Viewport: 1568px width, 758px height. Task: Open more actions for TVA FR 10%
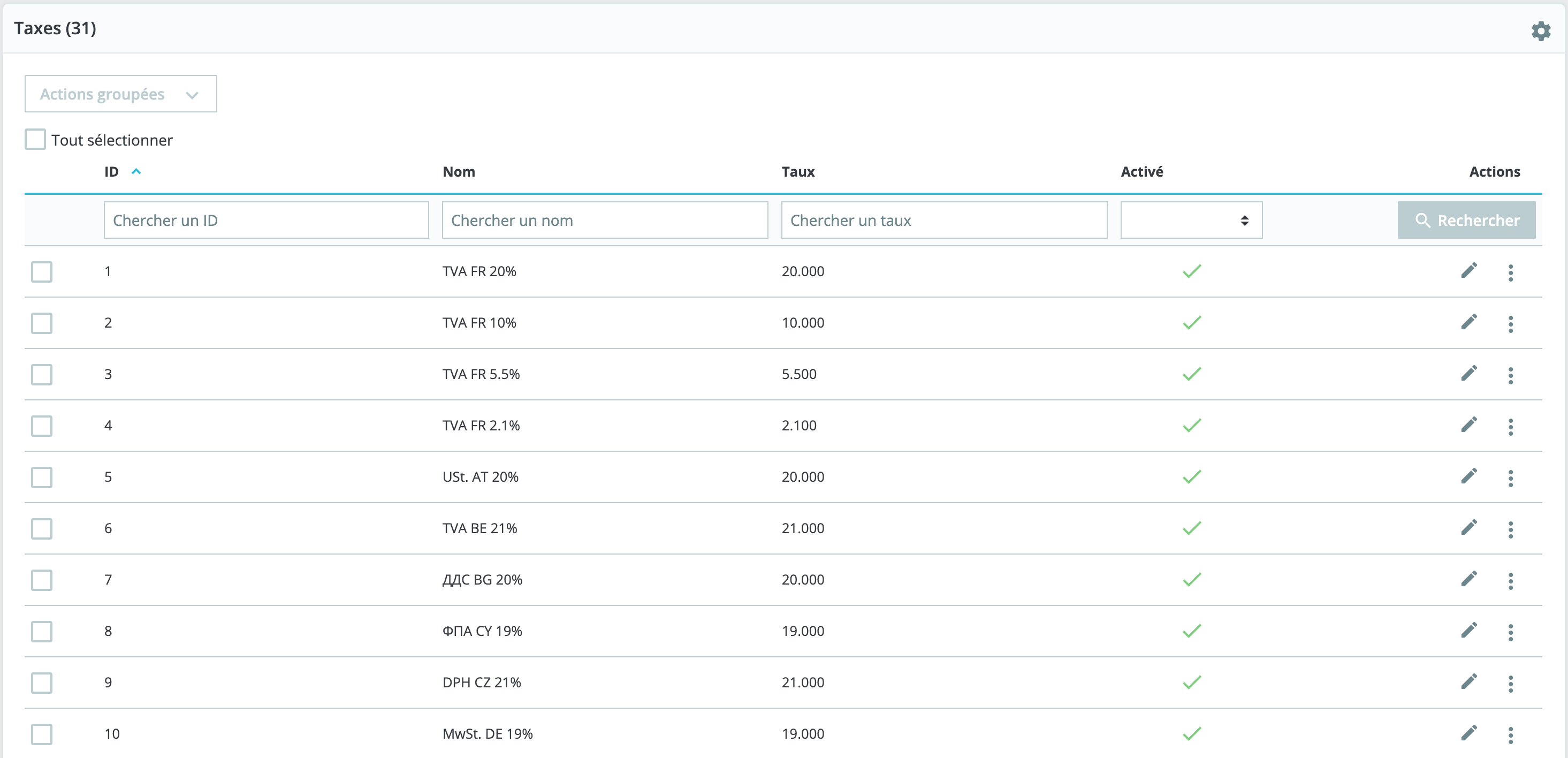click(x=1510, y=323)
